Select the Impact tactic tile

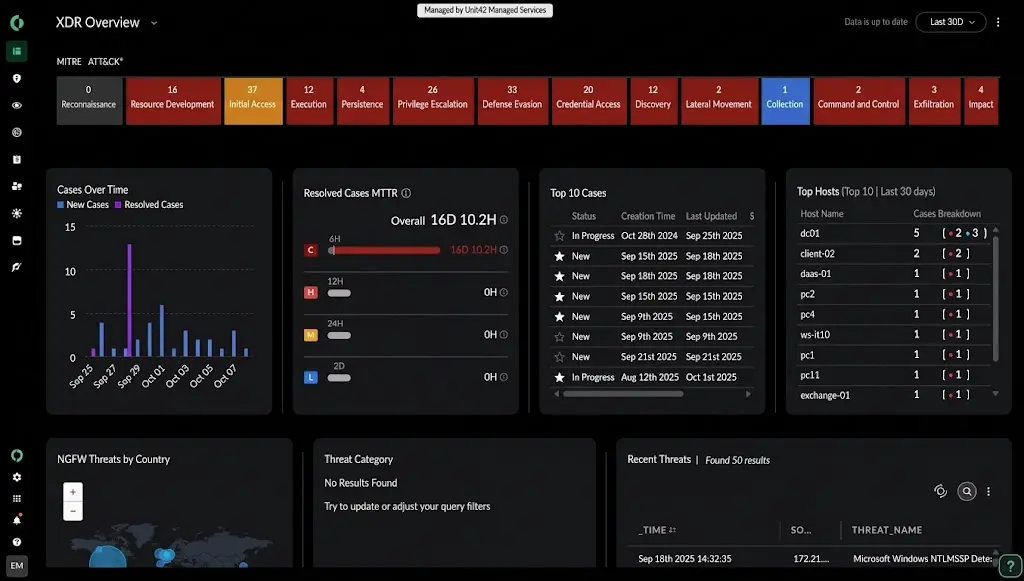(x=981, y=101)
